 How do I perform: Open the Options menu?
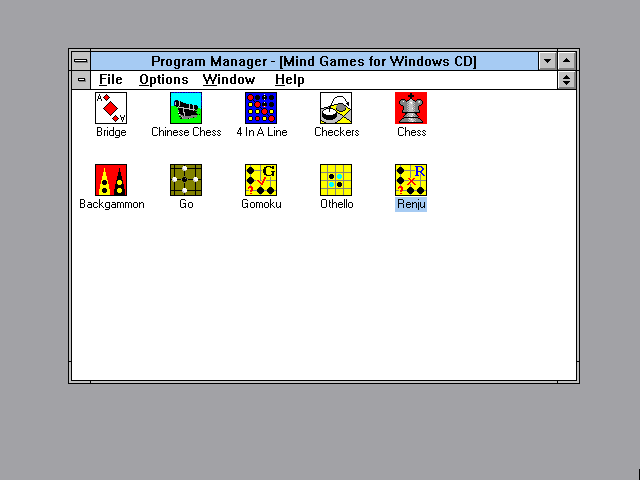click(x=164, y=80)
